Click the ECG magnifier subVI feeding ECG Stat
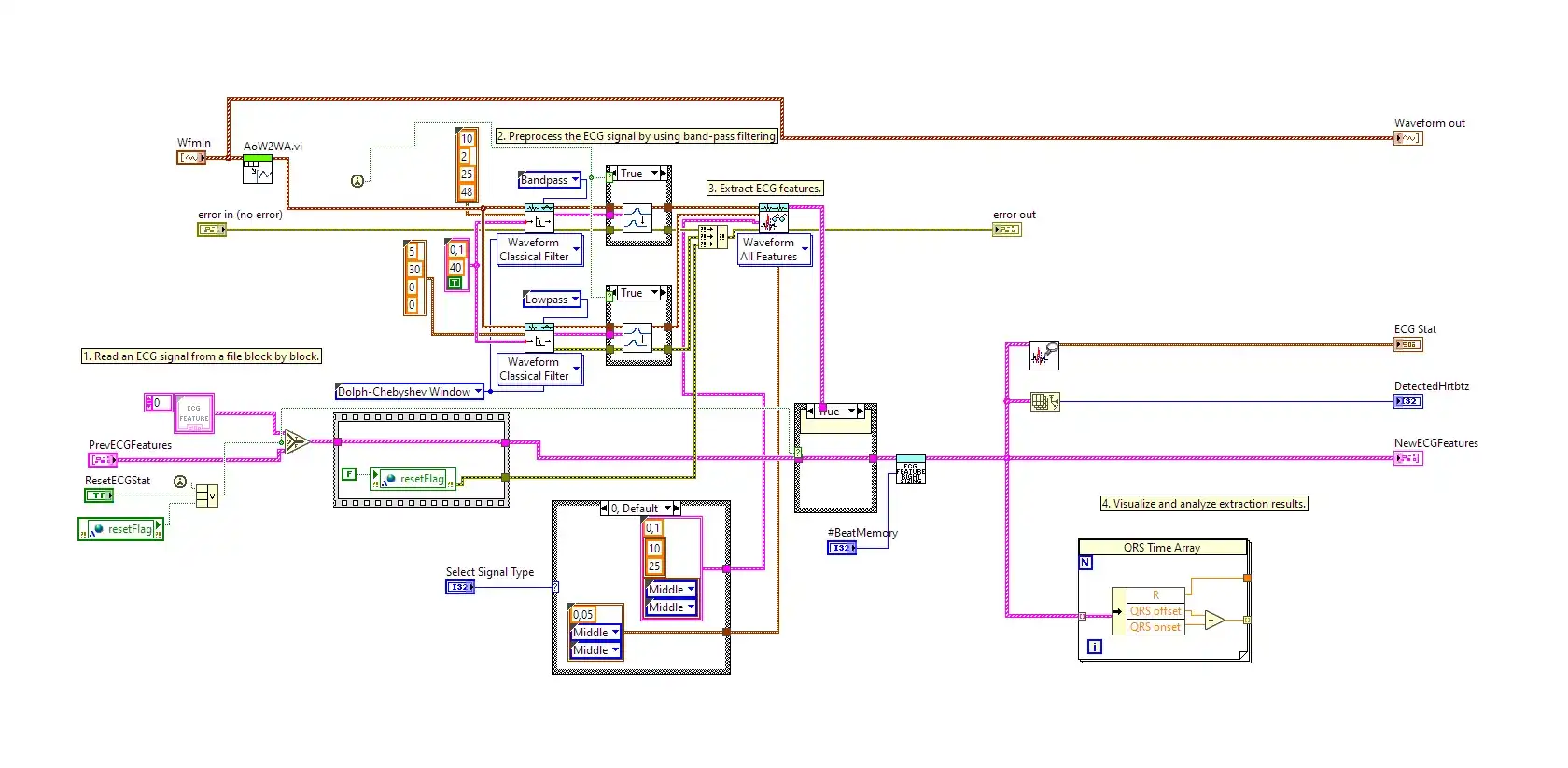The height and width of the screenshot is (768, 1568). tap(1044, 356)
